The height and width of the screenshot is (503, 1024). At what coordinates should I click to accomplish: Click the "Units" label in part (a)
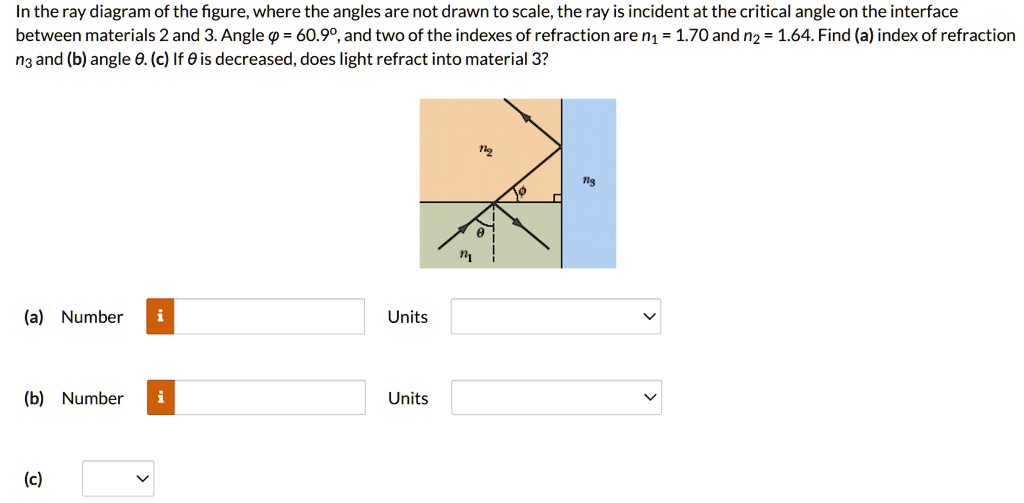pyautogui.click(x=408, y=317)
